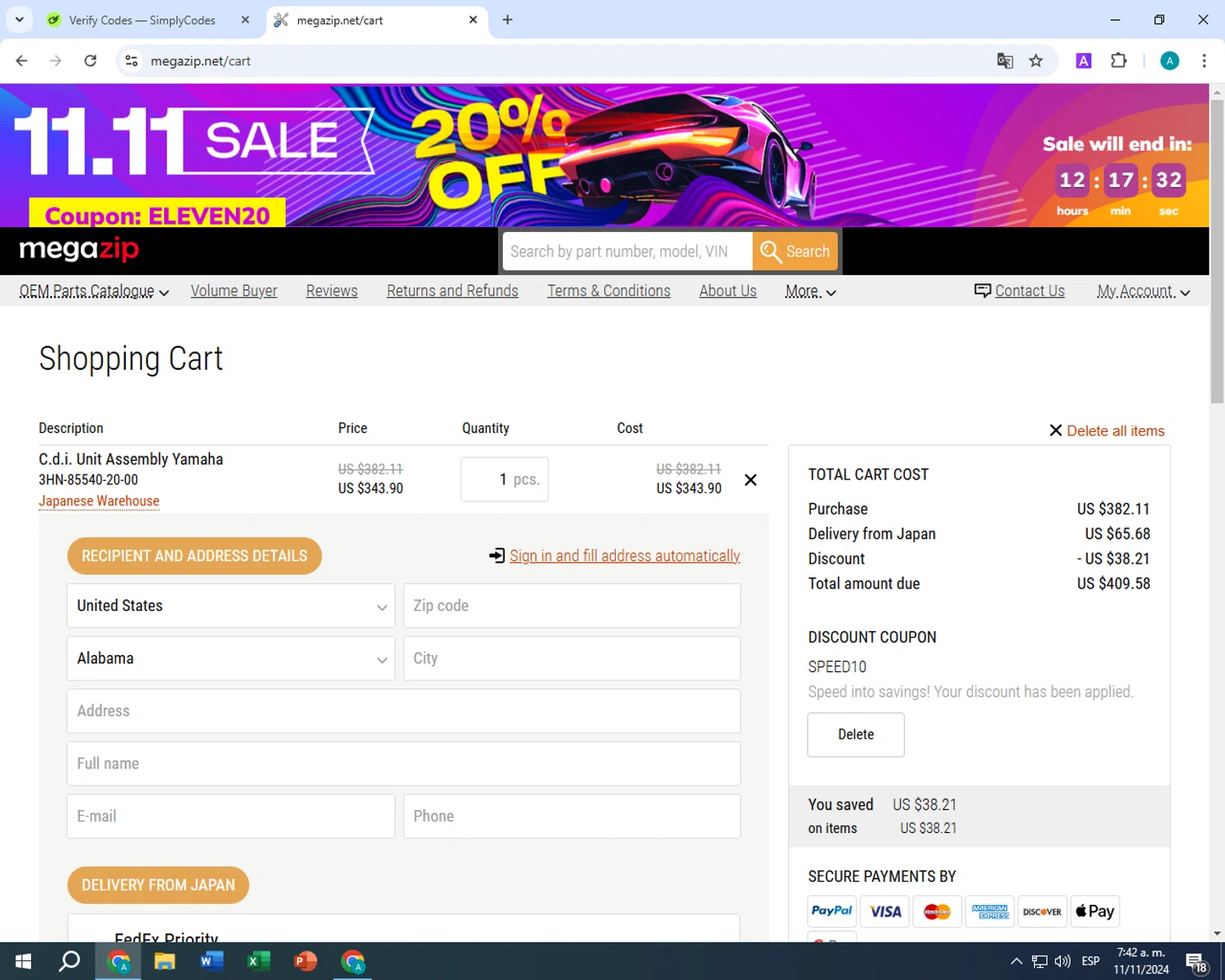Screen dimensions: 1225x980
Task: Expand My Account menu
Action: [1143, 292]
